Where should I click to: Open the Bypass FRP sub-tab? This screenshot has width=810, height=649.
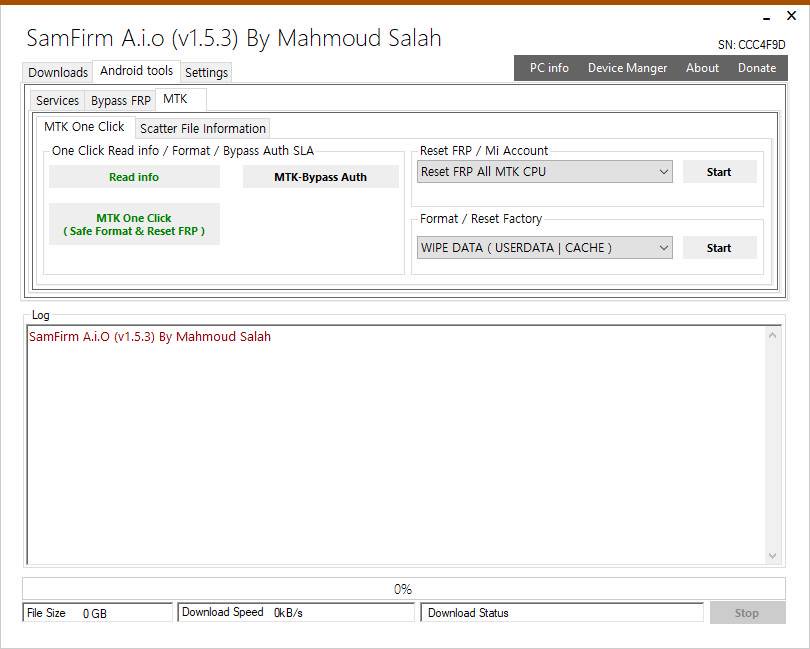pos(120,101)
